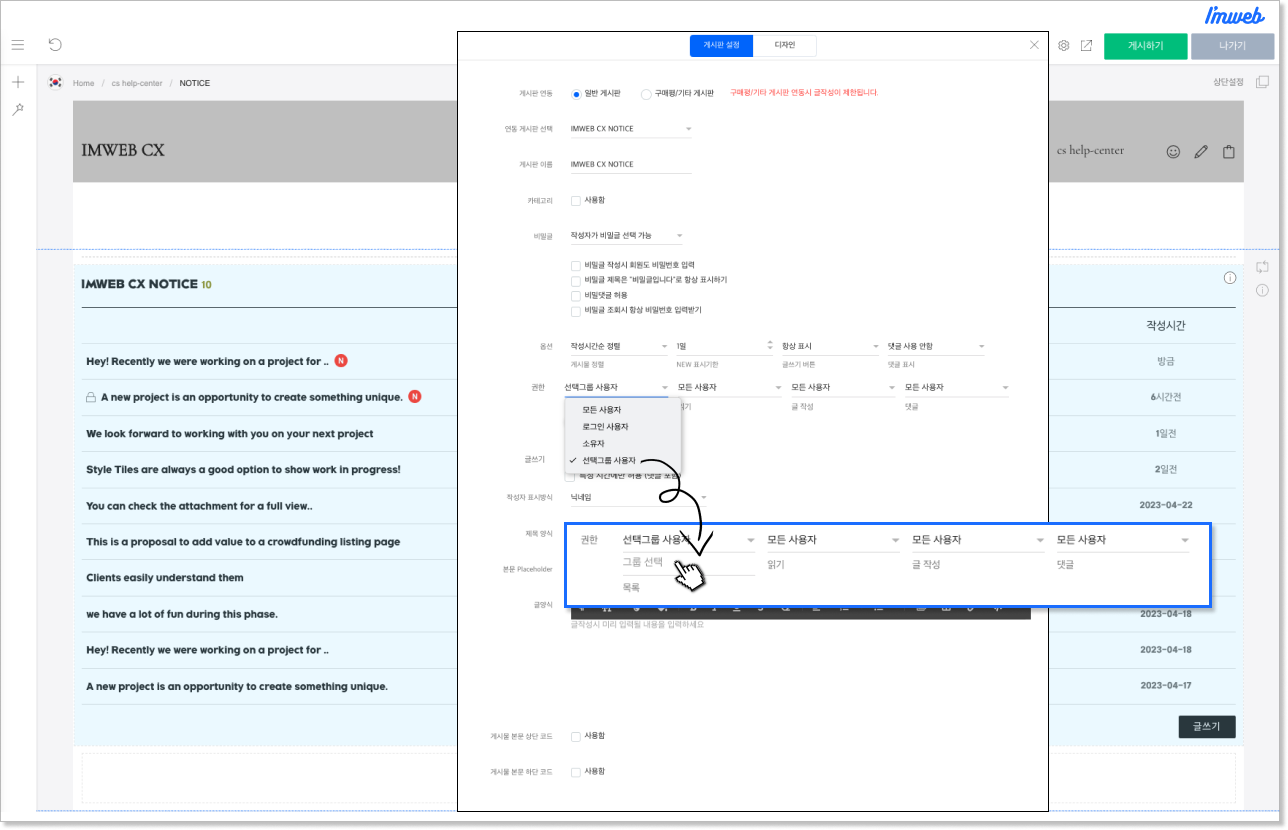Click the pencil edit icon in header

point(1201,152)
